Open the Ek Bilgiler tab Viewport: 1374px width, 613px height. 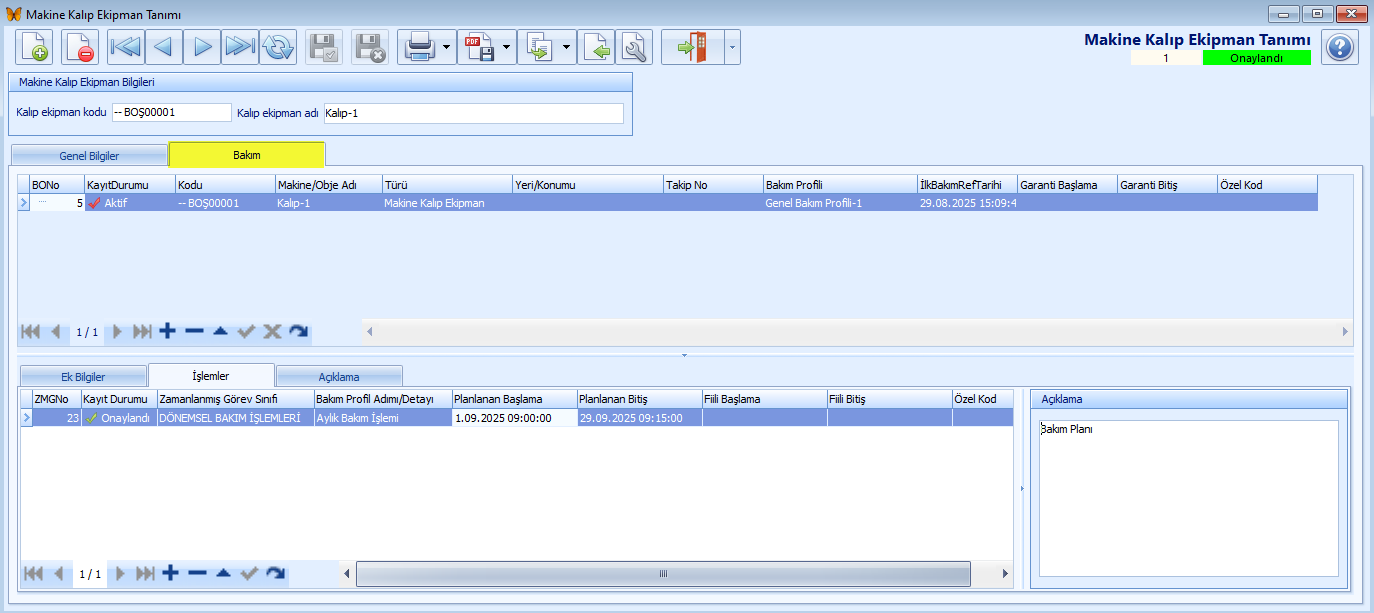click(83, 376)
